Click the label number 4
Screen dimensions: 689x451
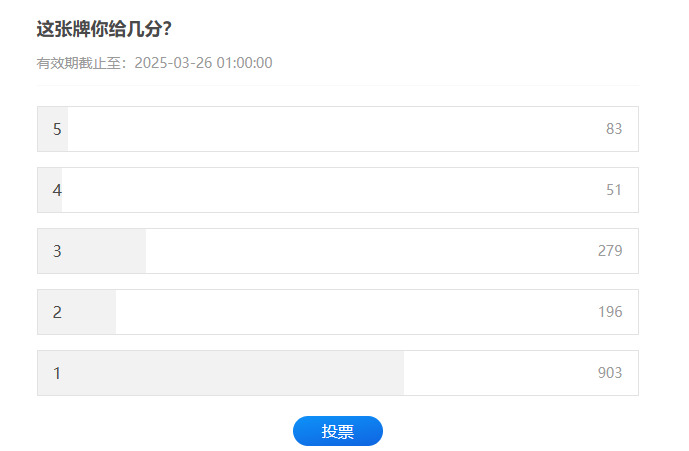coord(57,190)
